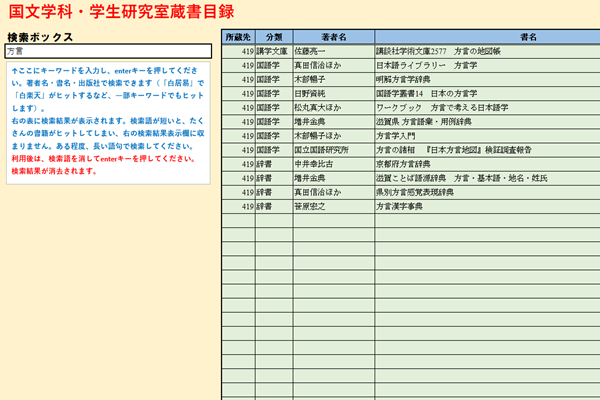Click author cell 笹原宏之
600x400 pixels.
point(332,206)
